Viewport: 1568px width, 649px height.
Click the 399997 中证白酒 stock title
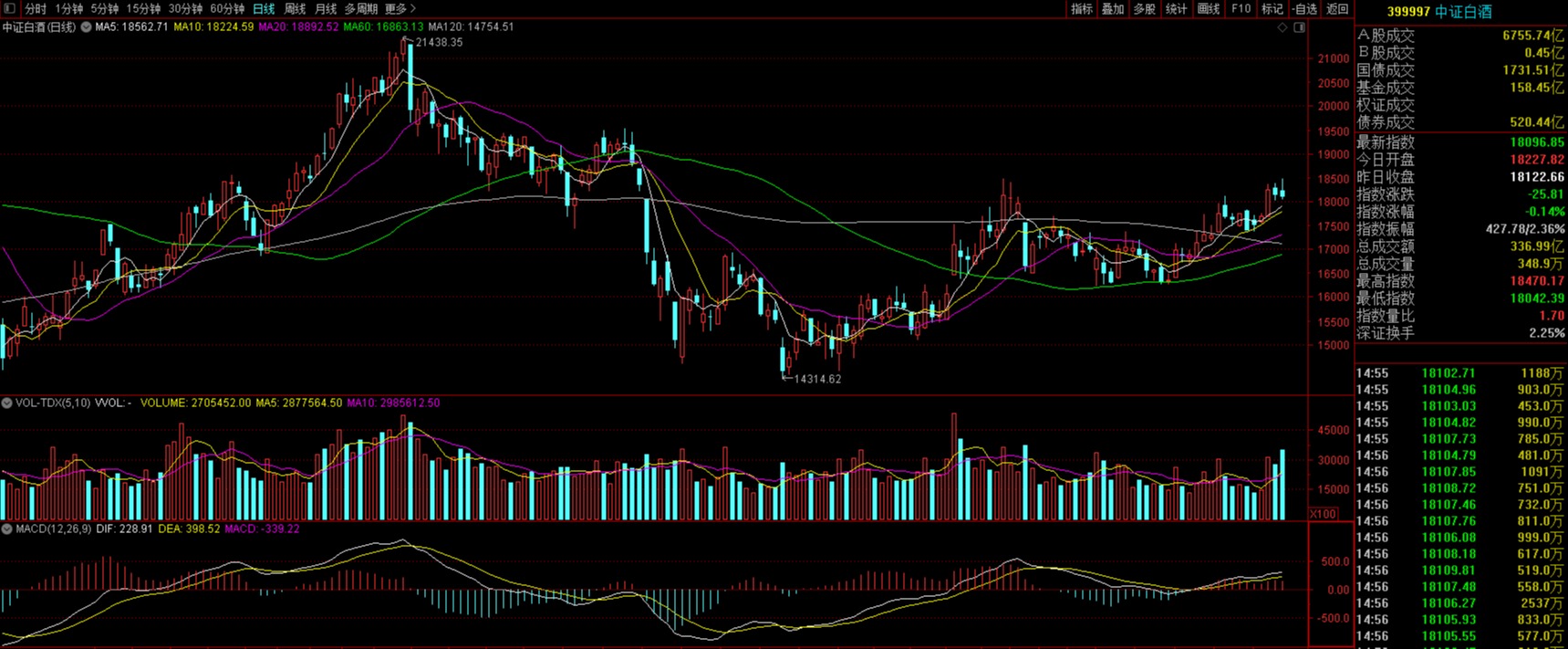coord(1439,12)
